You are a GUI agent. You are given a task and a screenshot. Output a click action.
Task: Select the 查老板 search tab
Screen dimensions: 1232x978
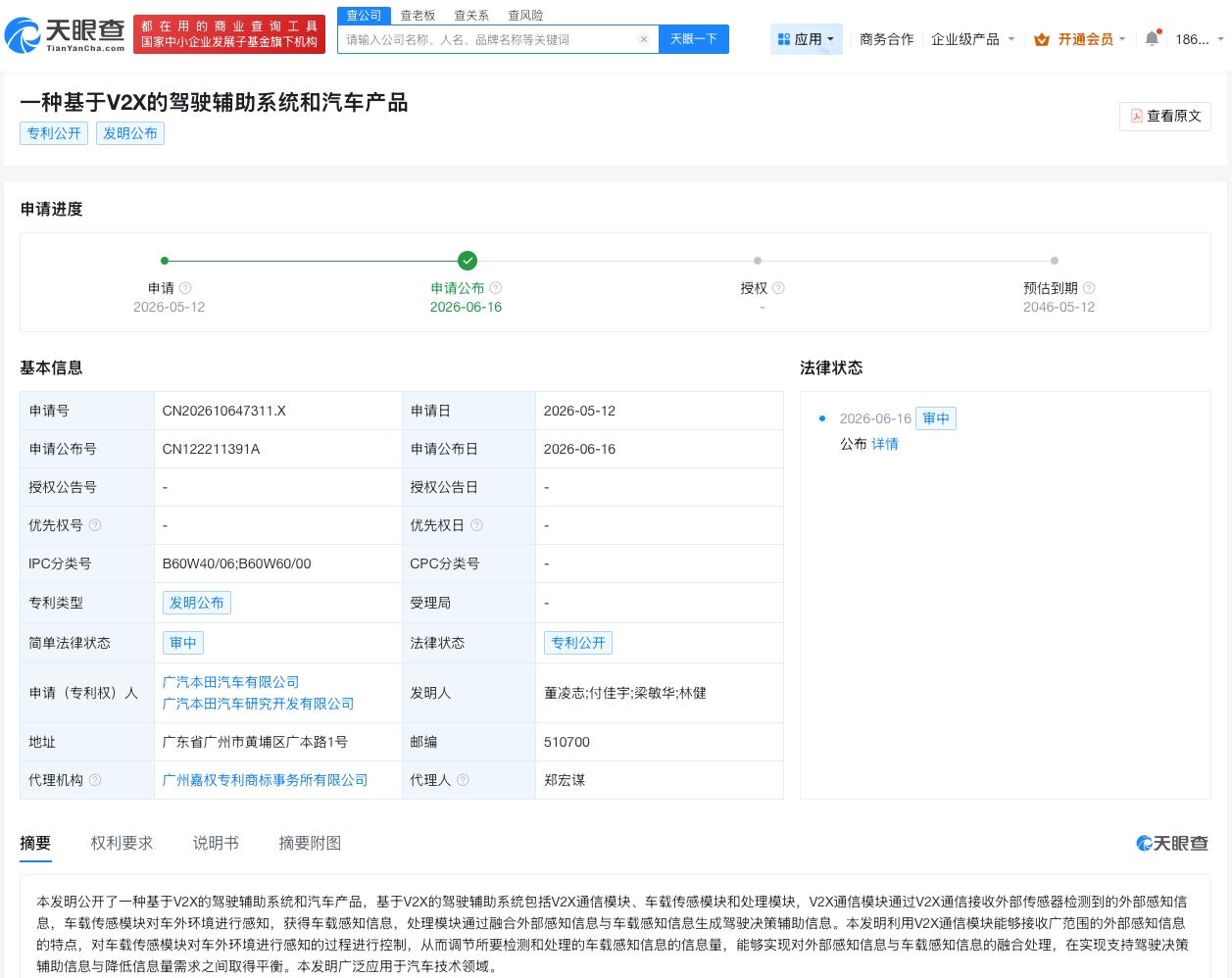[418, 16]
